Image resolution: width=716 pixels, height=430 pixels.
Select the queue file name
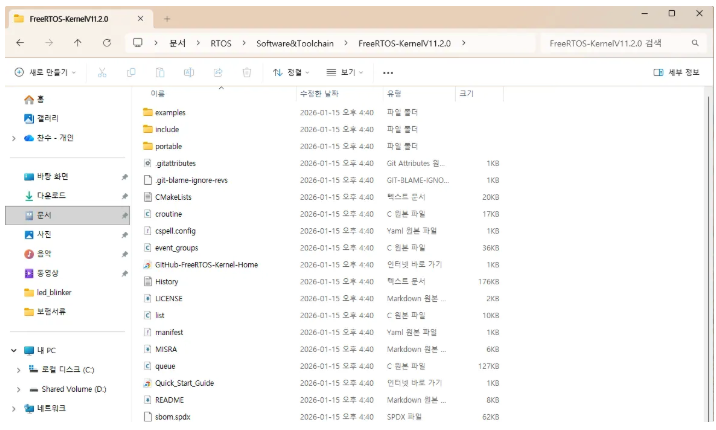[165, 366]
